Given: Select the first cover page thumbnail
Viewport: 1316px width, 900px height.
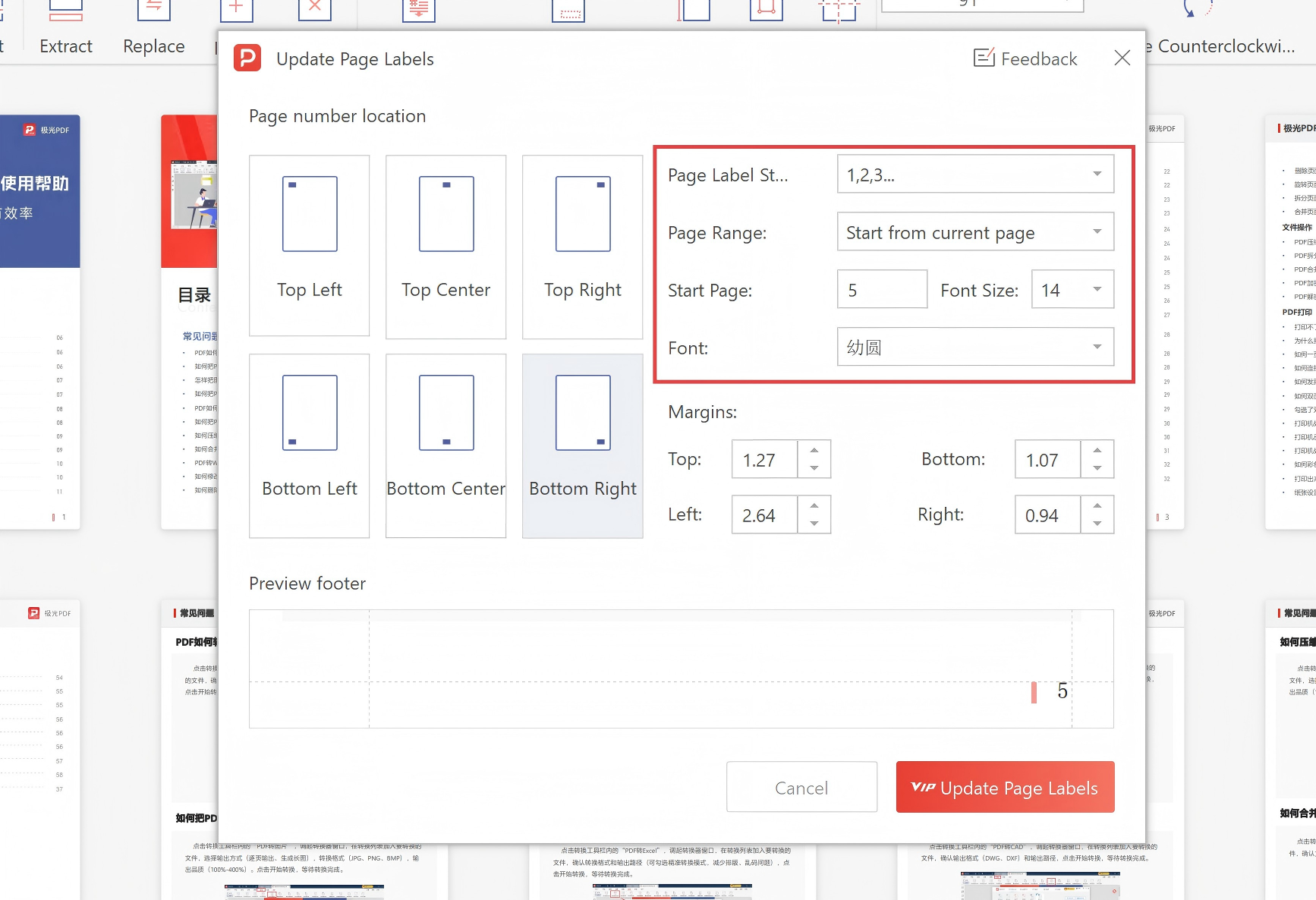Looking at the screenshot, I should (x=39, y=322).
